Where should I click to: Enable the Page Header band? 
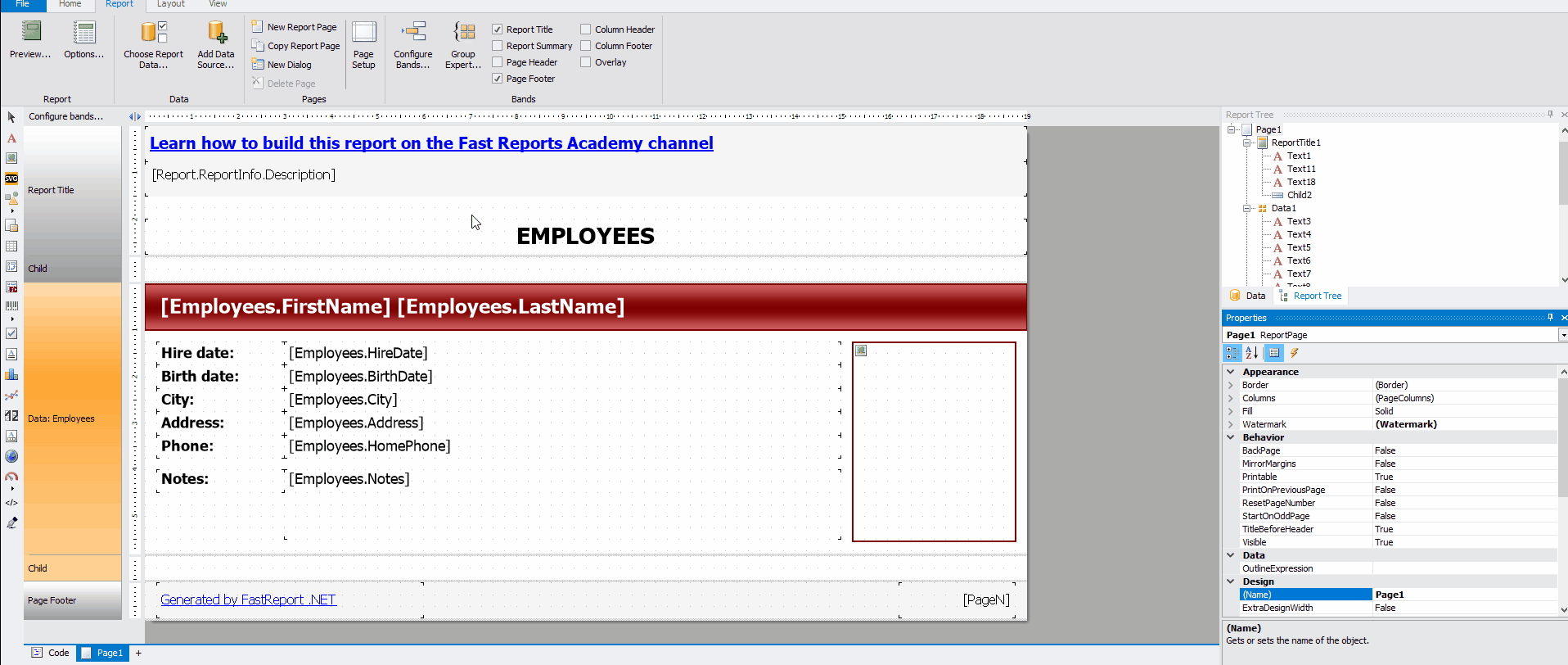pyautogui.click(x=497, y=62)
